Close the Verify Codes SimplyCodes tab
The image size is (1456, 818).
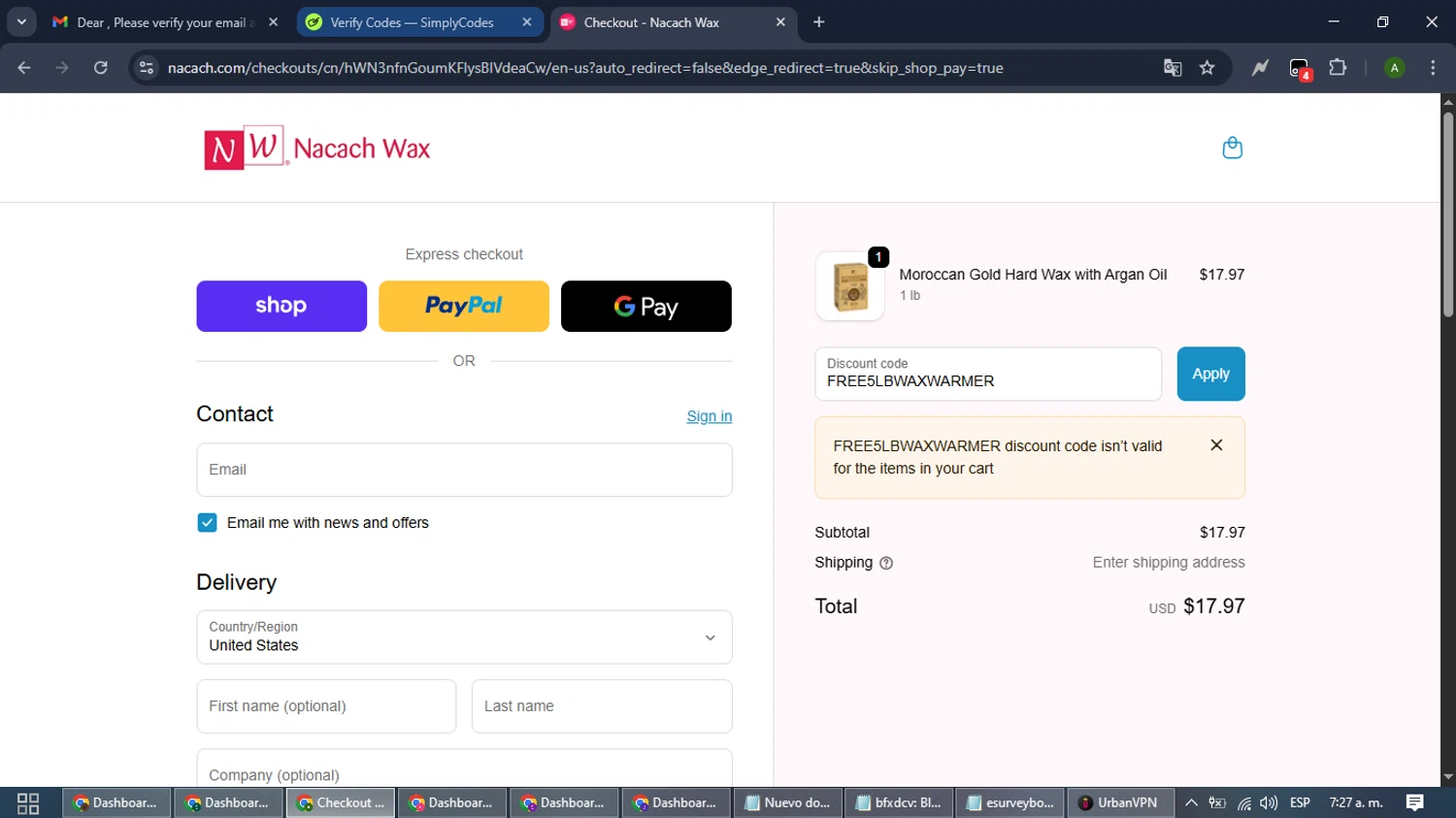[527, 22]
